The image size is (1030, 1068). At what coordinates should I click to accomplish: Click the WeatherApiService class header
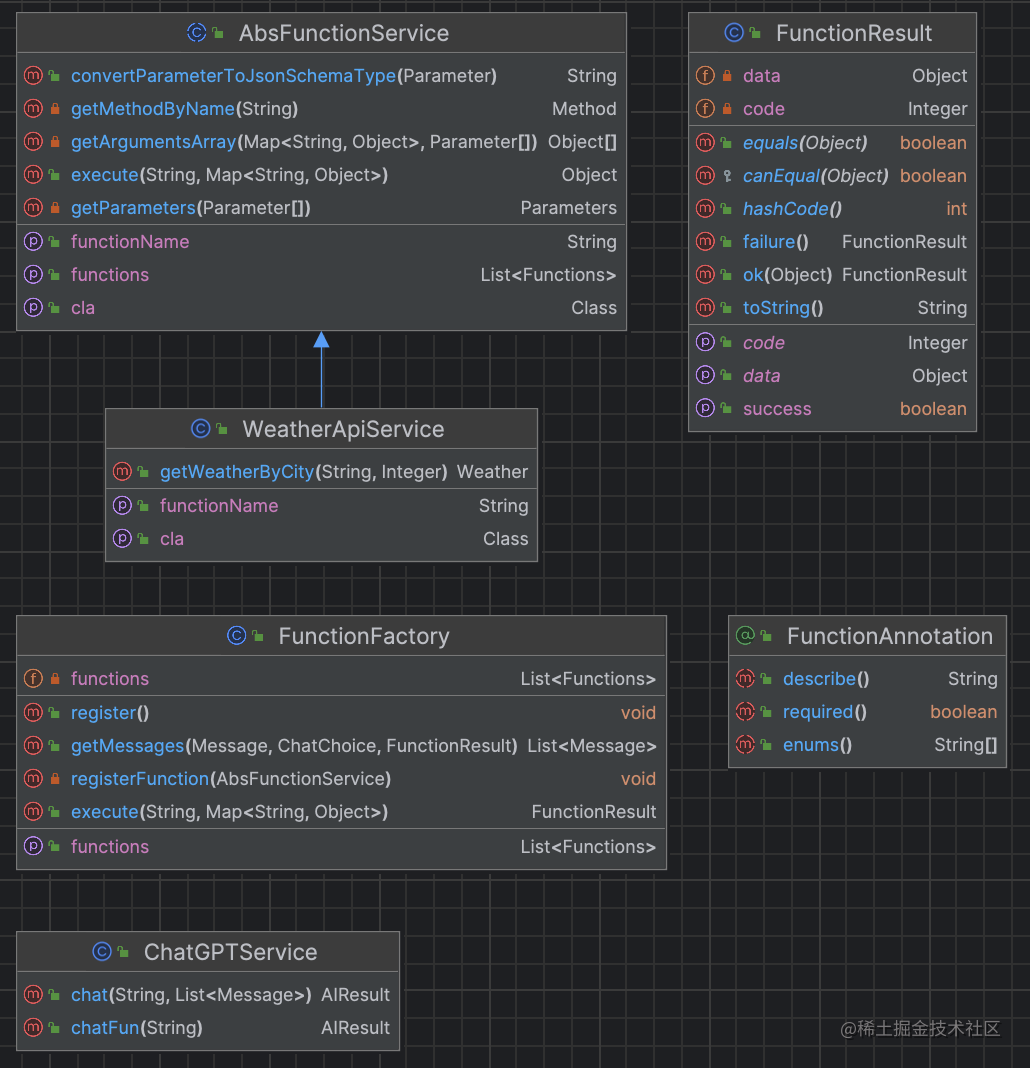click(322, 429)
